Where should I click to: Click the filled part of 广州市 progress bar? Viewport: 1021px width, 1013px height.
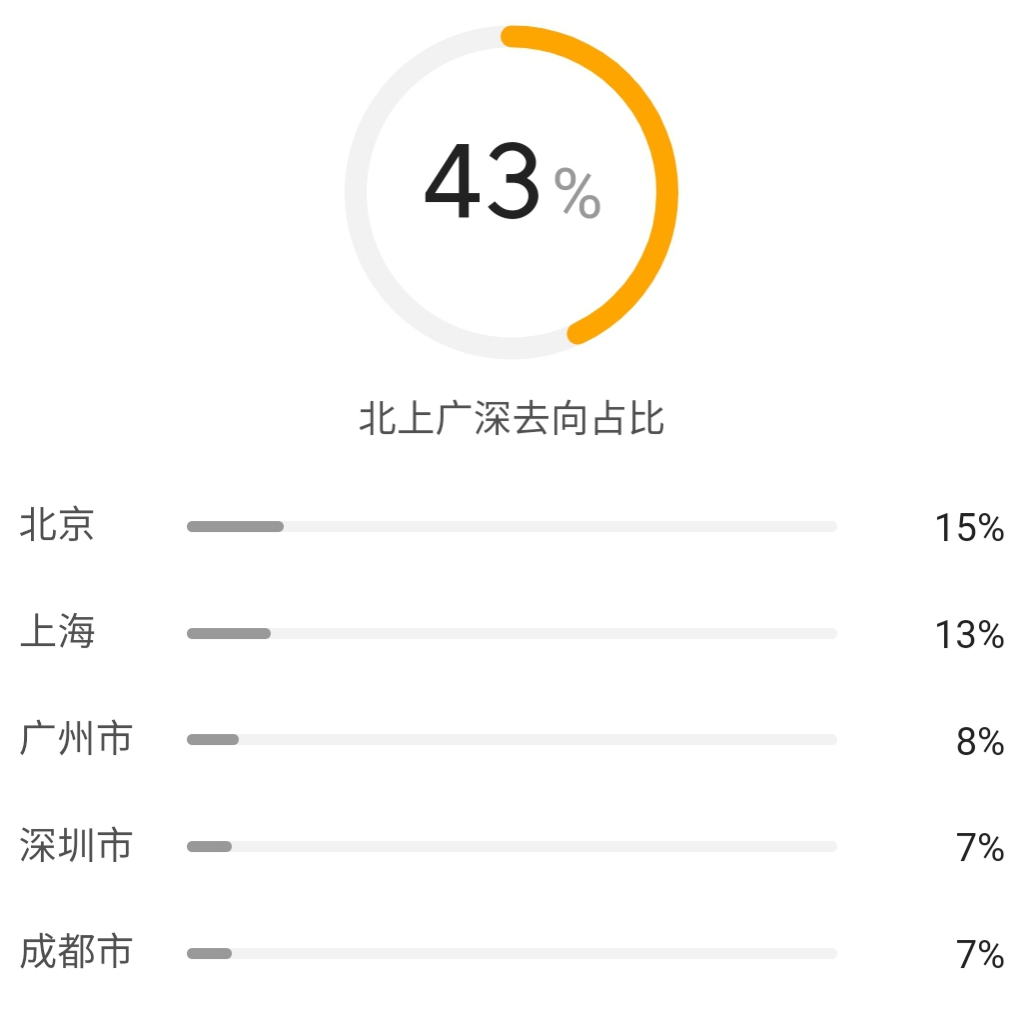(213, 740)
